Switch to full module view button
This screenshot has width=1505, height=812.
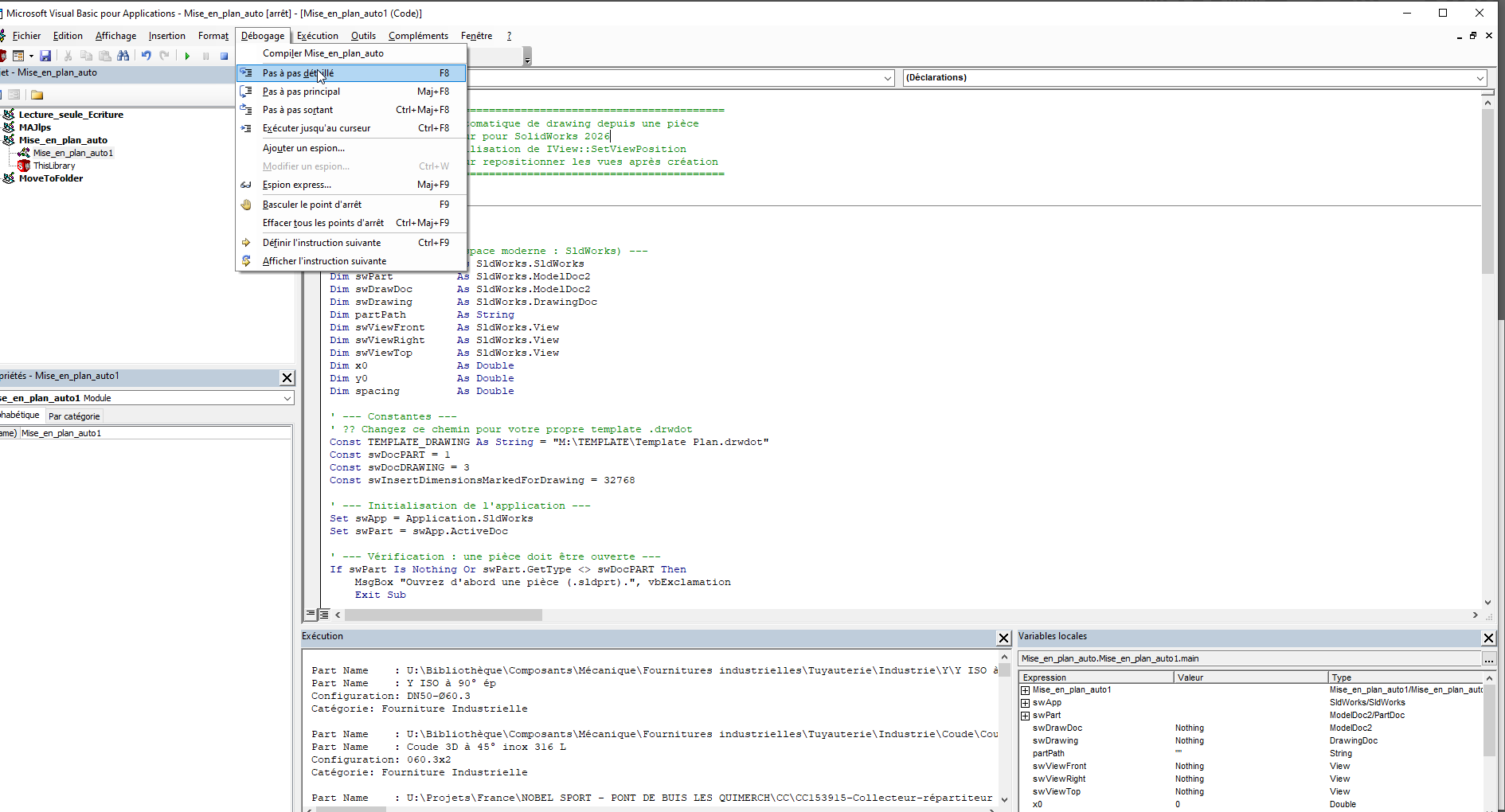pyautogui.click(x=324, y=615)
